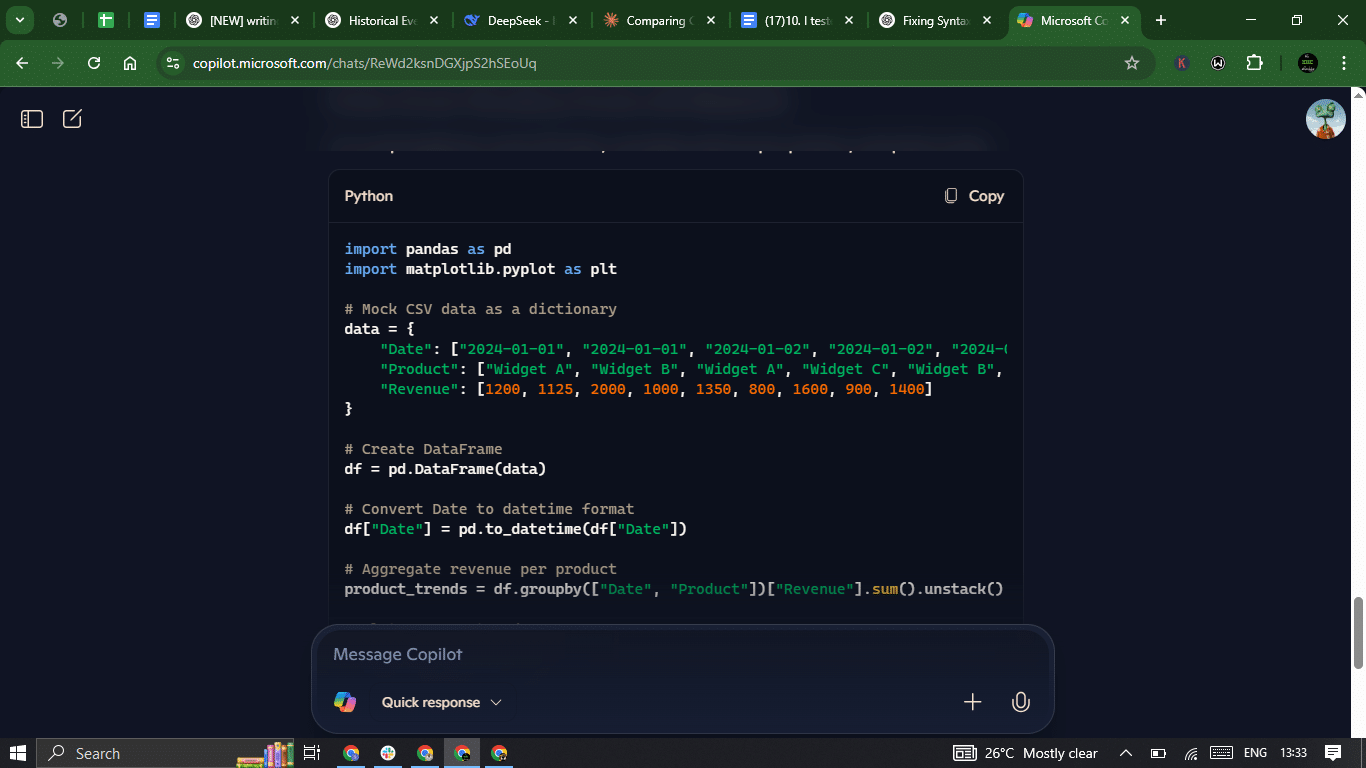Copy the Python code block
This screenshot has width=1366, height=768.
tap(974, 196)
